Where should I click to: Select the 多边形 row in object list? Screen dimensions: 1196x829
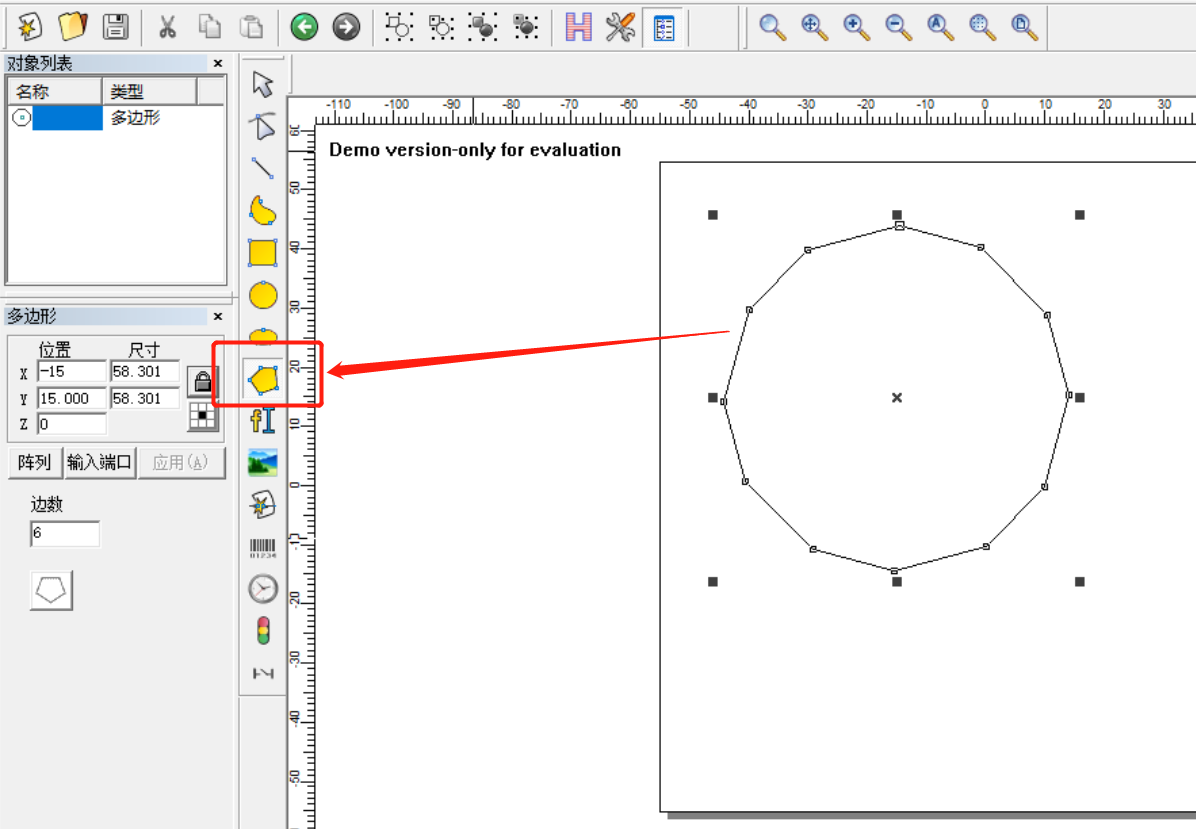tap(116, 117)
